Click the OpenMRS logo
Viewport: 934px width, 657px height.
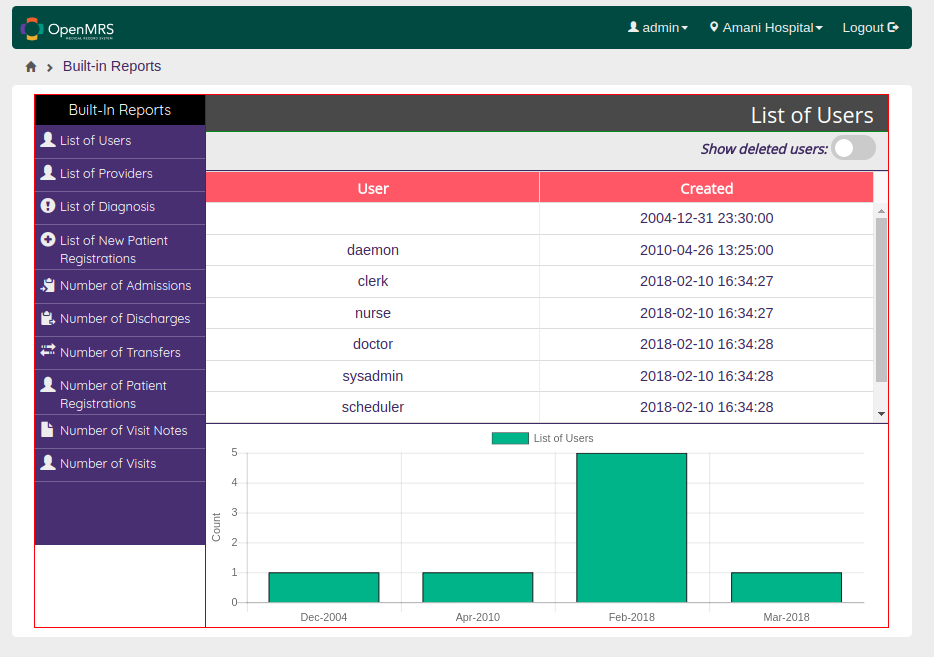click(x=67, y=29)
